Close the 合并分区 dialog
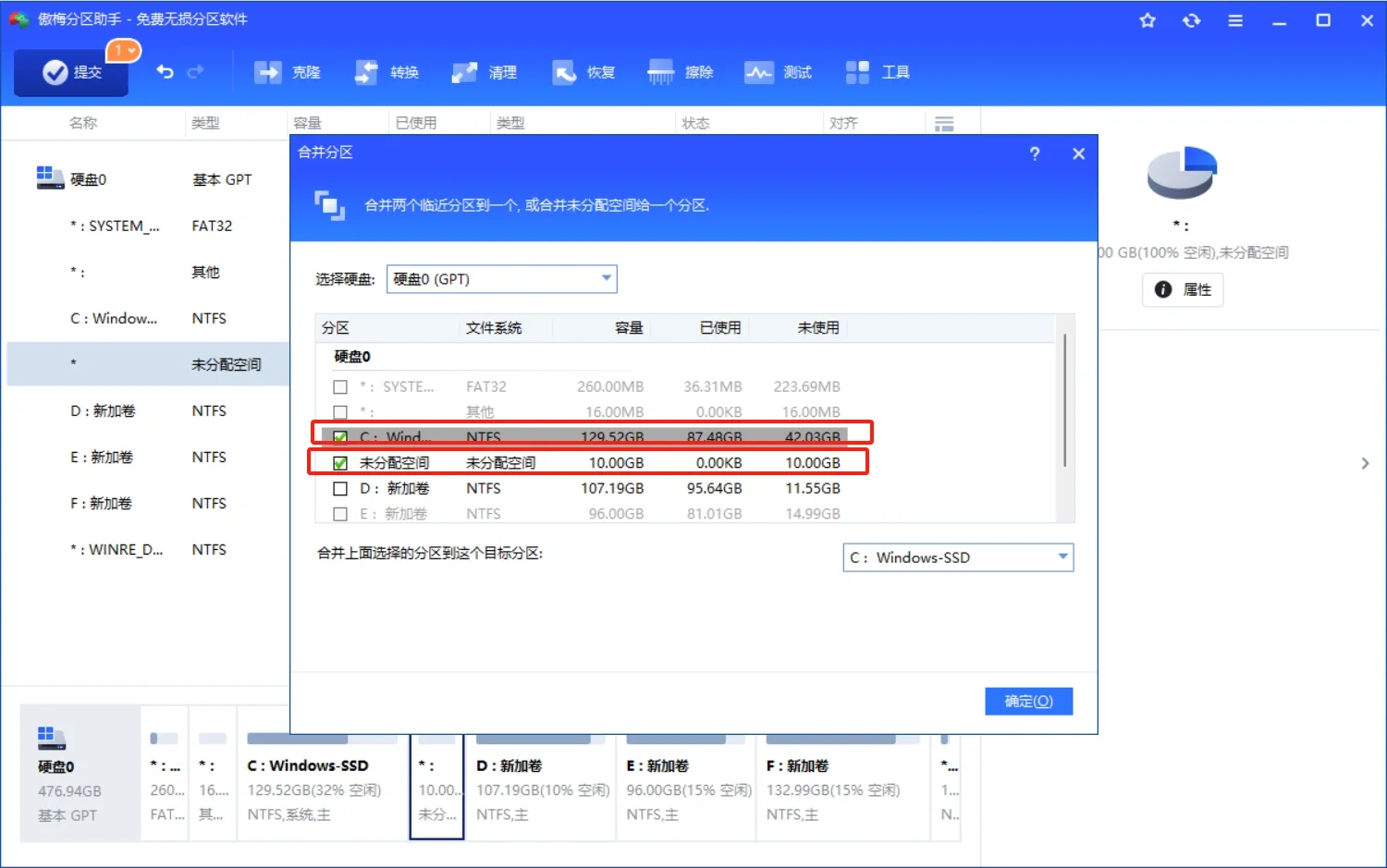Image resolution: width=1387 pixels, height=868 pixels. (x=1078, y=153)
